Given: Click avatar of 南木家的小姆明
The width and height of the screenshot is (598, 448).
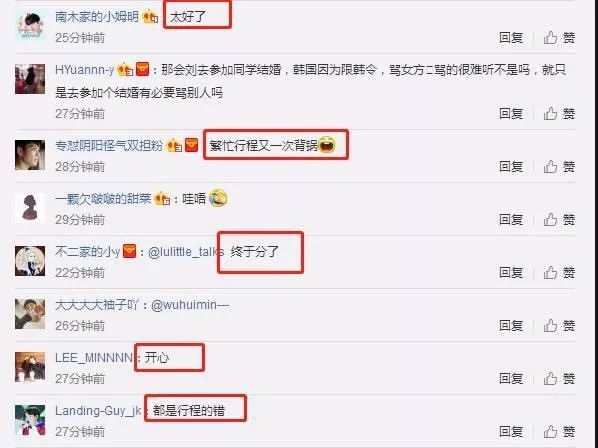Looking at the screenshot, I should point(30,26).
